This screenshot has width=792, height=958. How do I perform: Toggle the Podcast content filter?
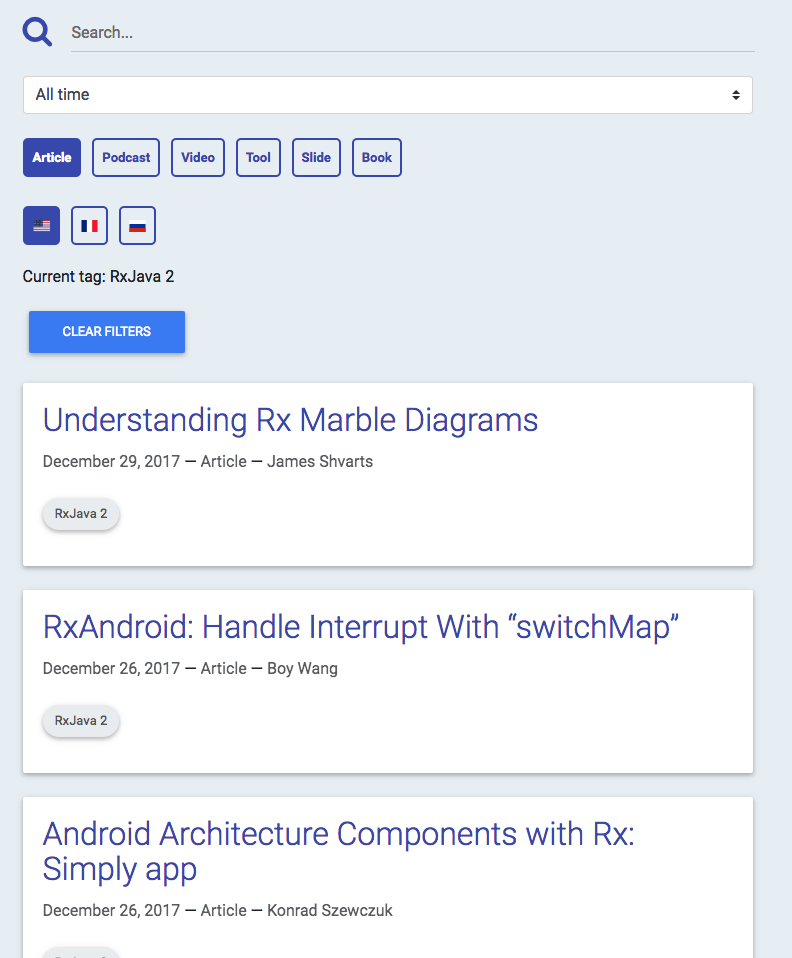click(125, 157)
